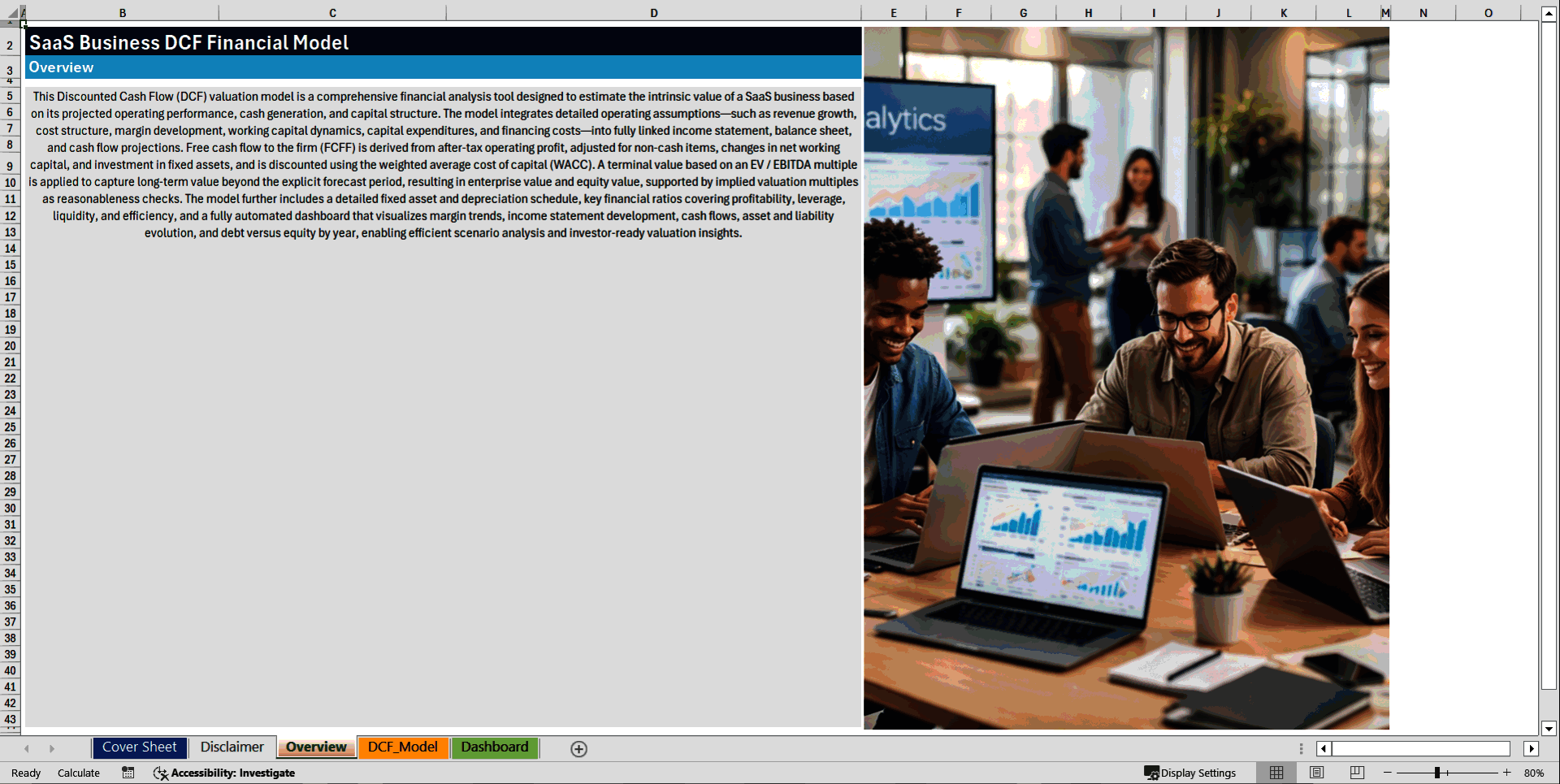The image size is (1560, 784).
Task: Open the Cover Sheet tab
Action: pos(140,747)
